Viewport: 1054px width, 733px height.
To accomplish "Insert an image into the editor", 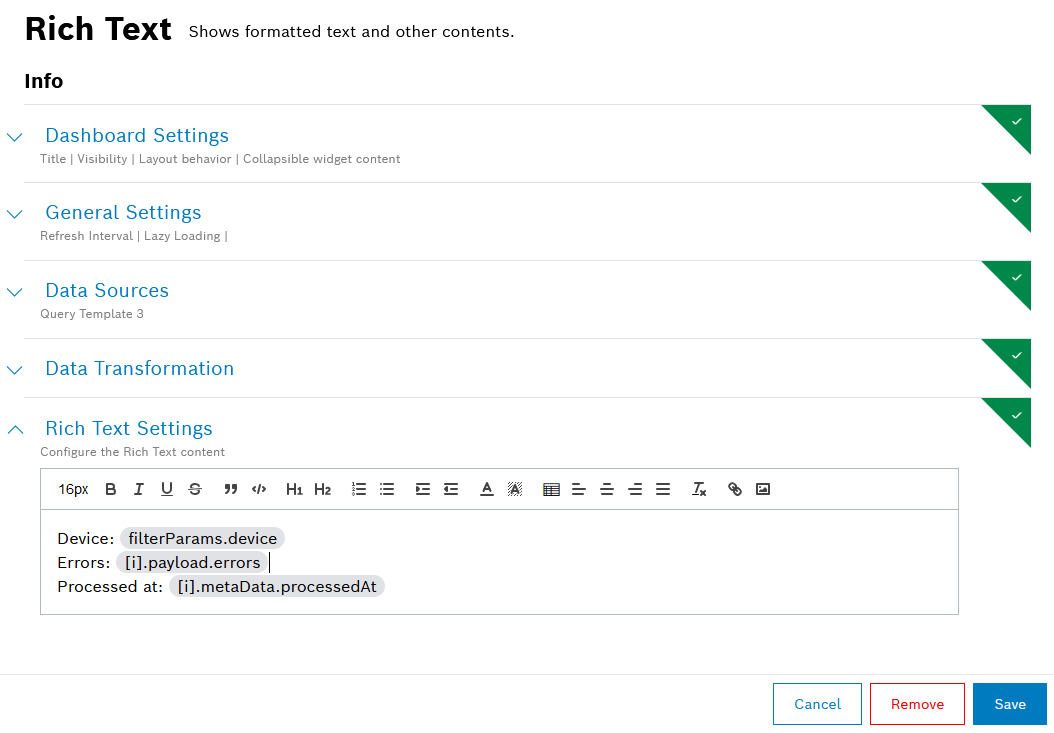I will [763, 489].
